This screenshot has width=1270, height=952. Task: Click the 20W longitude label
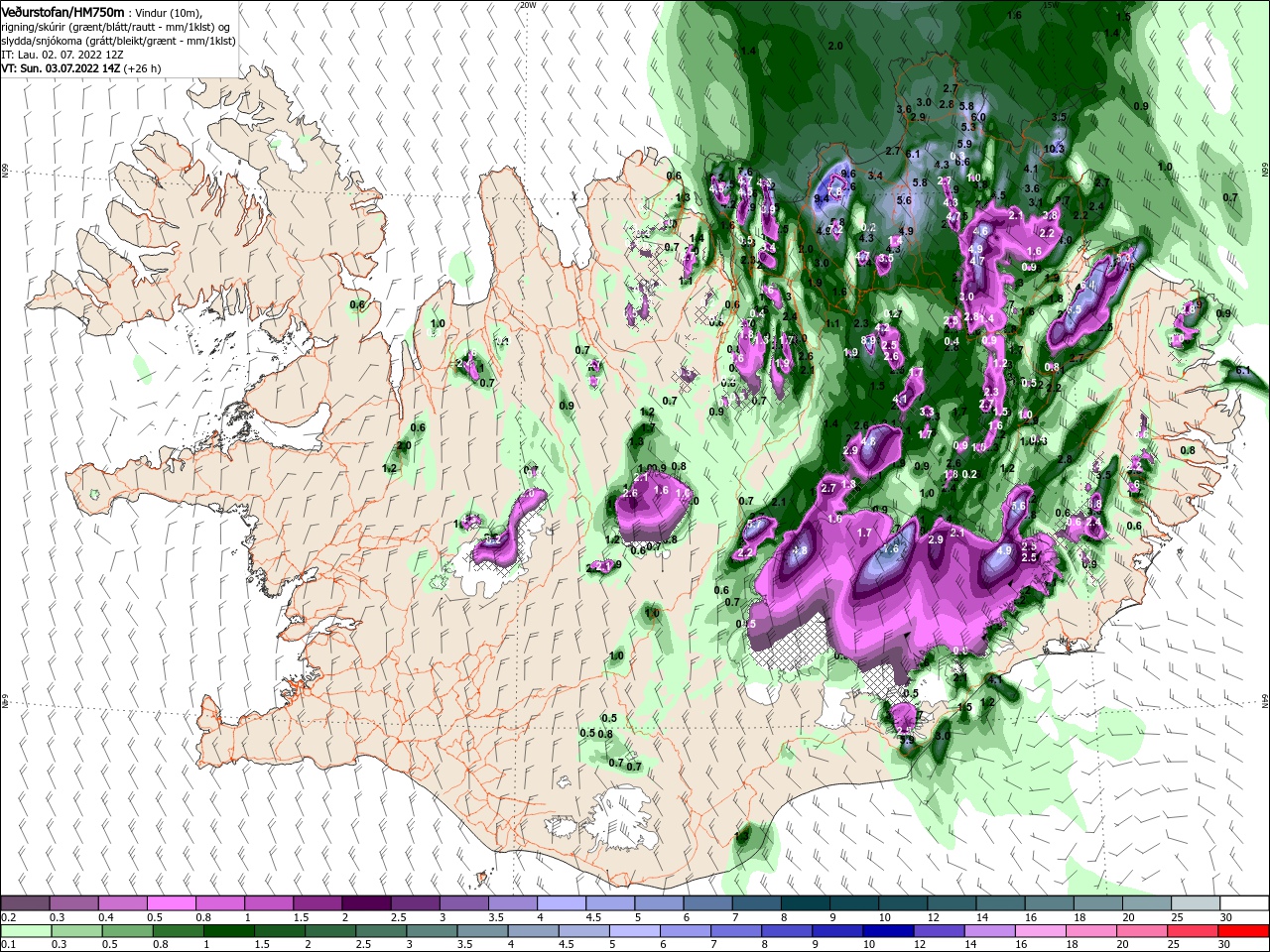[527, 5]
